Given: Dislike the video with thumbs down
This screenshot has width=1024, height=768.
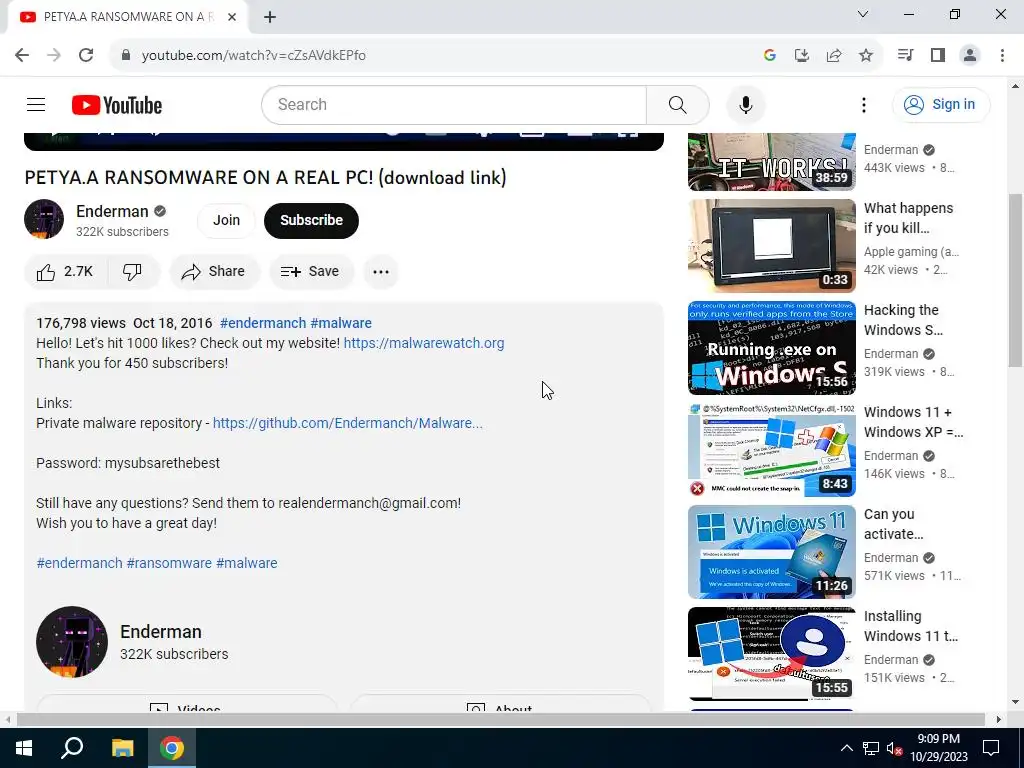Looking at the screenshot, I should [x=133, y=272].
